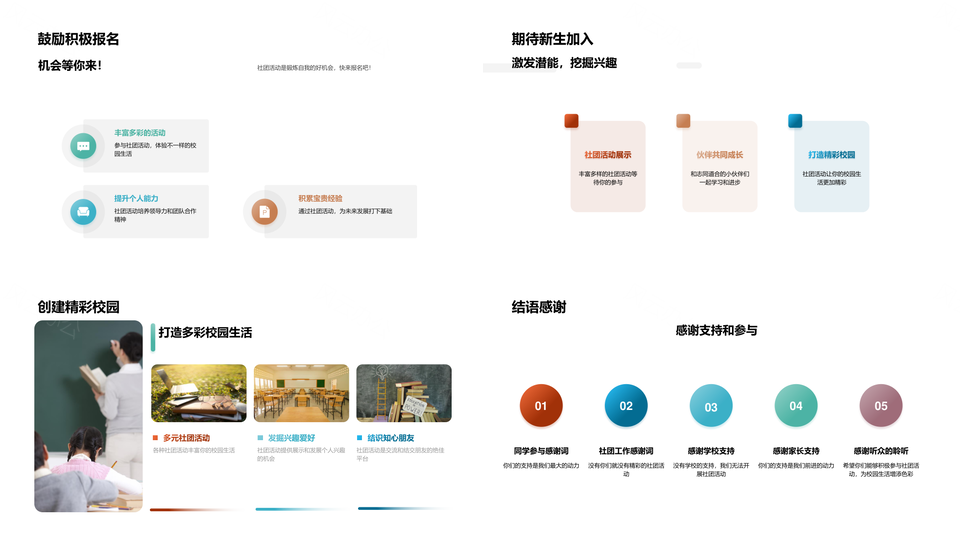Select the orange document icon
960x548 pixels.
pyautogui.click(x=264, y=211)
